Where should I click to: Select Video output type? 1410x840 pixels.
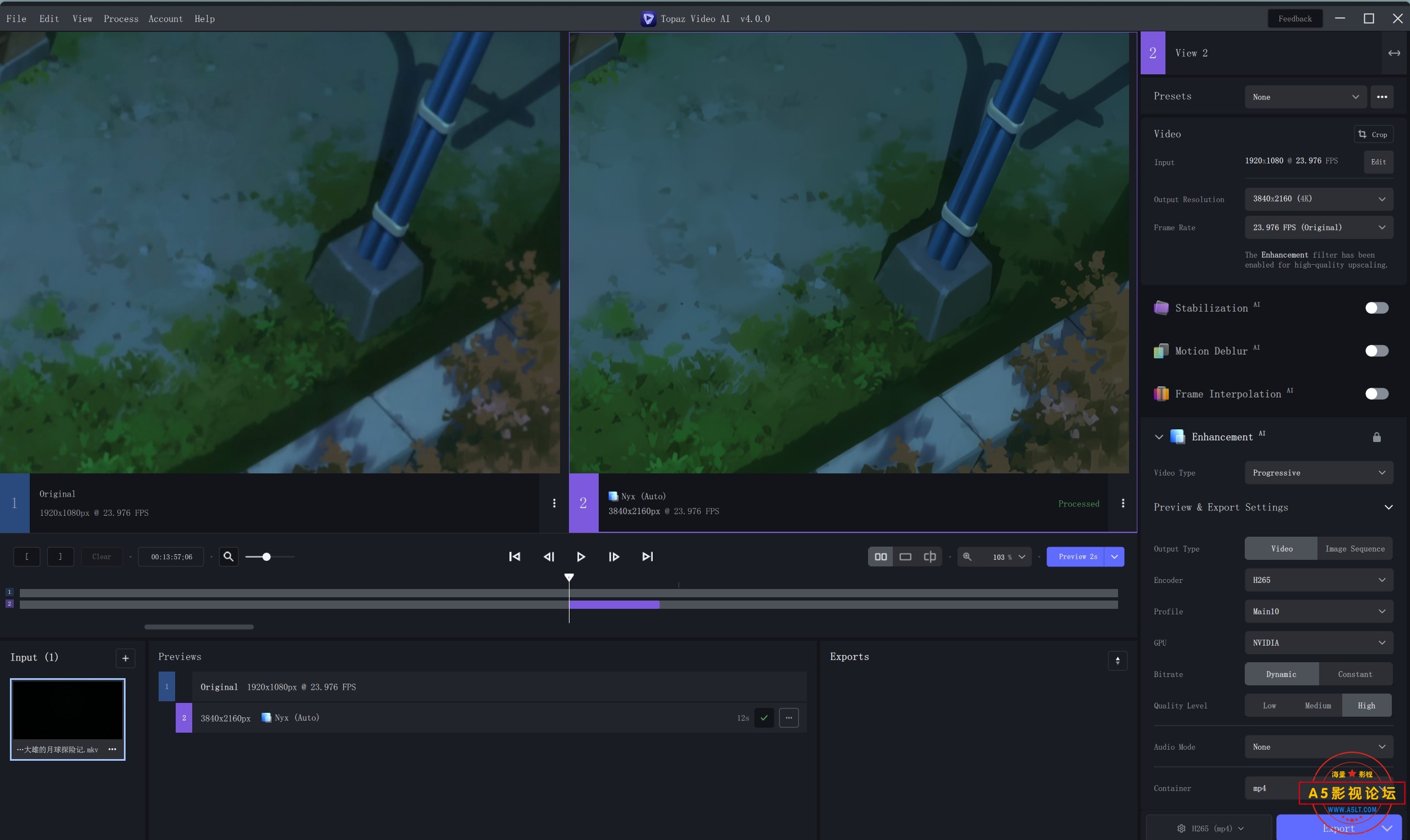[x=1281, y=548]
